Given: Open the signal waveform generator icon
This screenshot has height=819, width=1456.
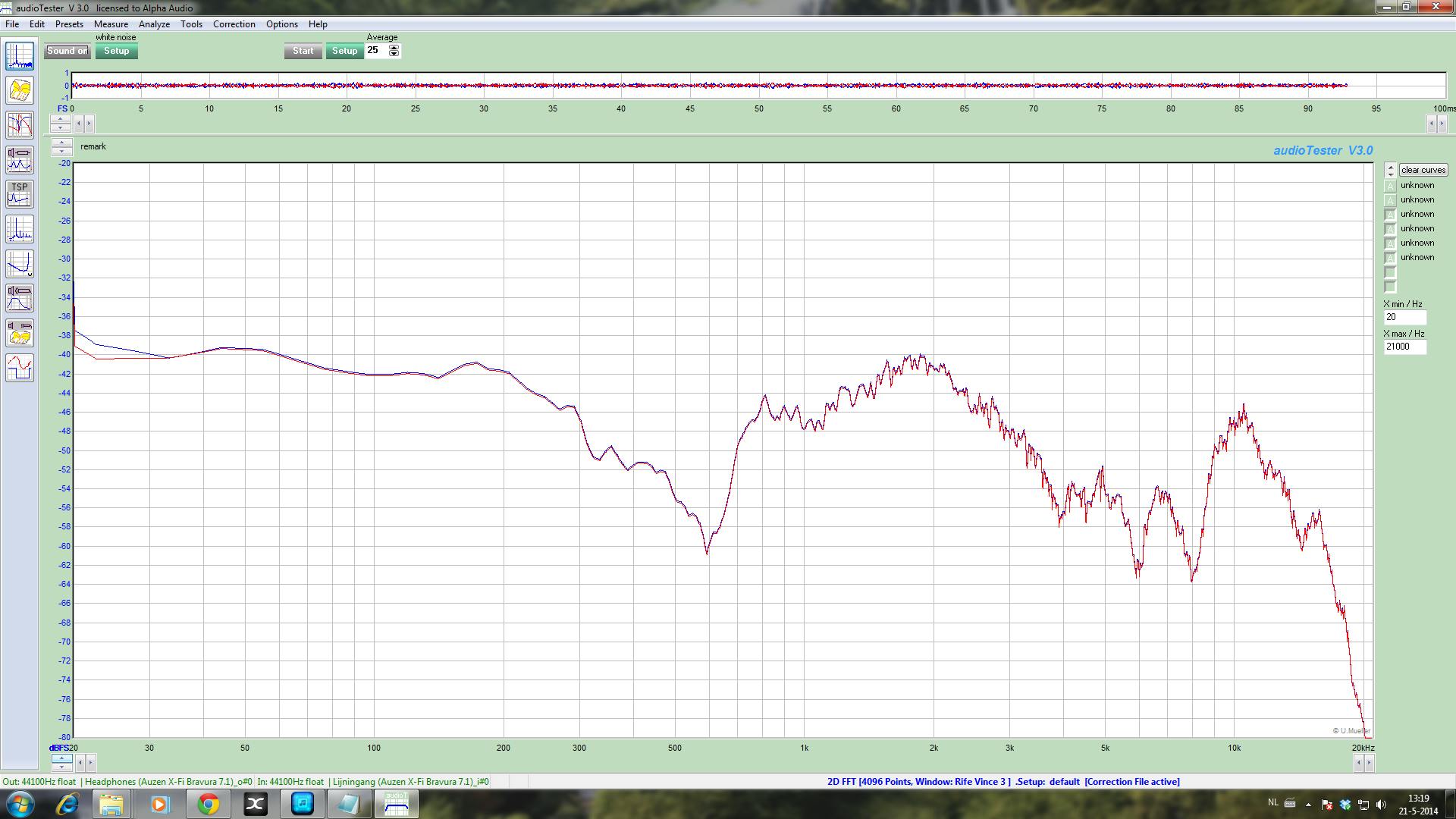Looking at the screenshot, I should pyautogui.click(x=20, y=368).
